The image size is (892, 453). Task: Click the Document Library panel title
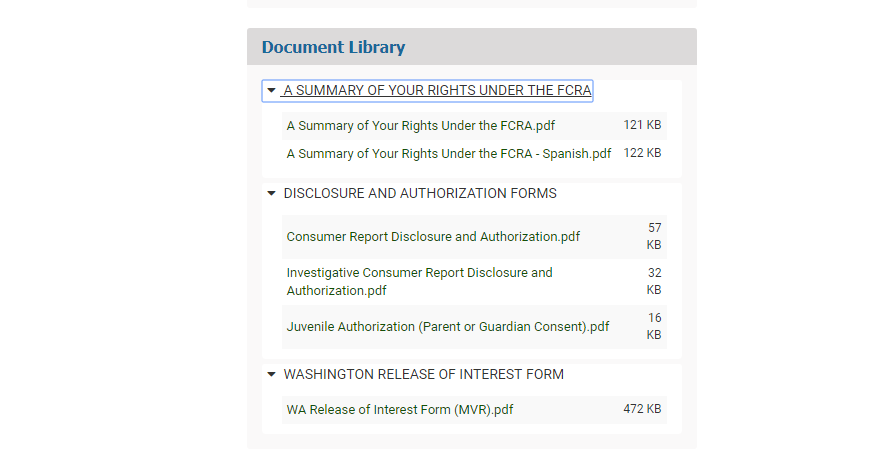333,47
